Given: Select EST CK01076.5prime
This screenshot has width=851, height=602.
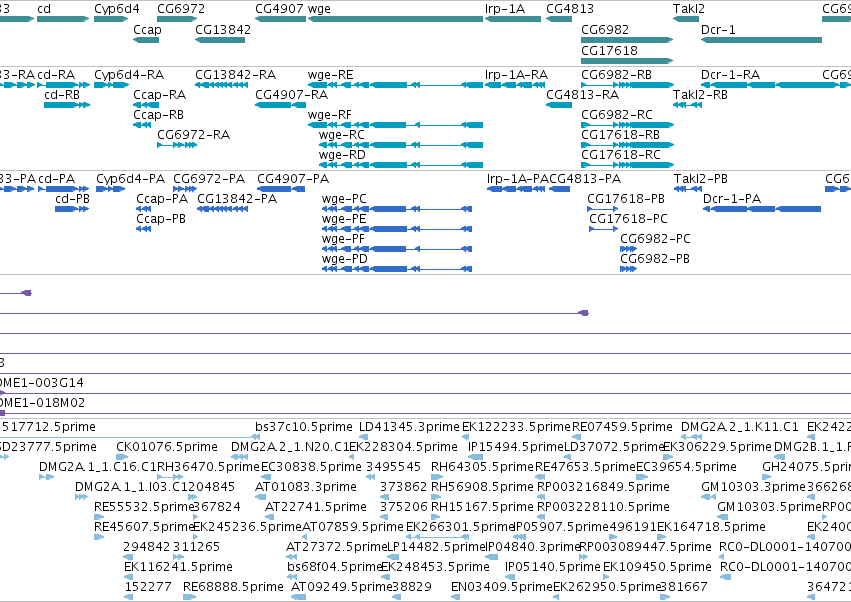Looking at the screenshot, I should (x=167, y=447).
